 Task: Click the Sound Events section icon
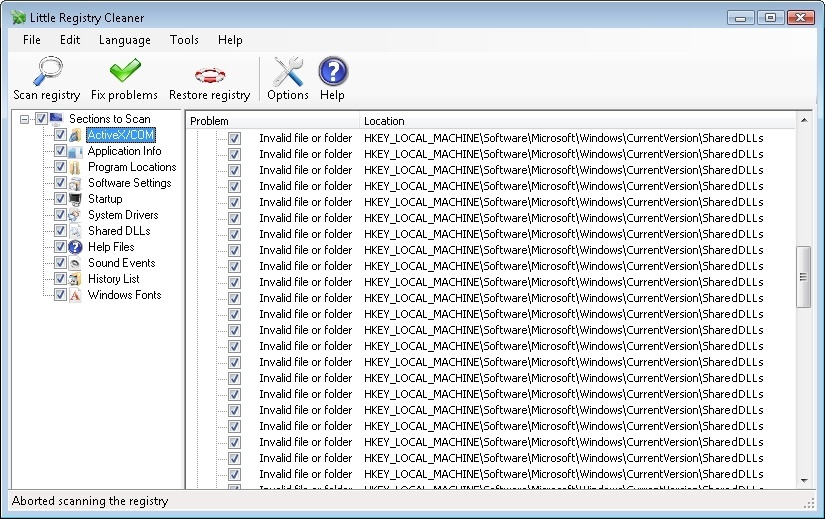(76, 263)
